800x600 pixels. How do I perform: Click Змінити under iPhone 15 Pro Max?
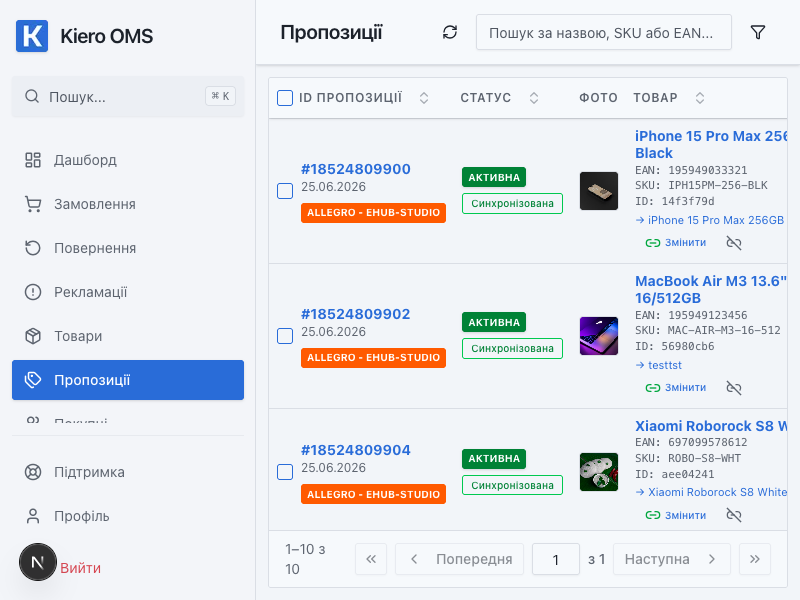[x=676, y=243]
